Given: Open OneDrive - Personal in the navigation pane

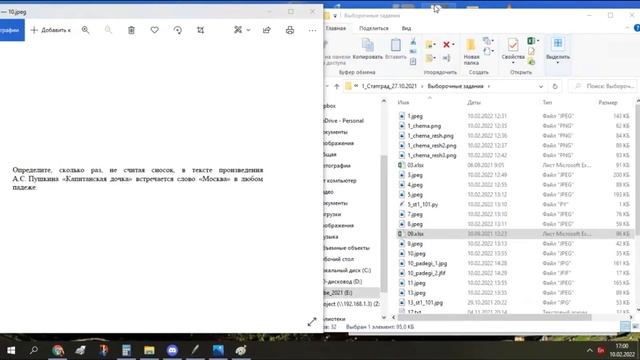Looking at the screenshot, I should point(344,121).
